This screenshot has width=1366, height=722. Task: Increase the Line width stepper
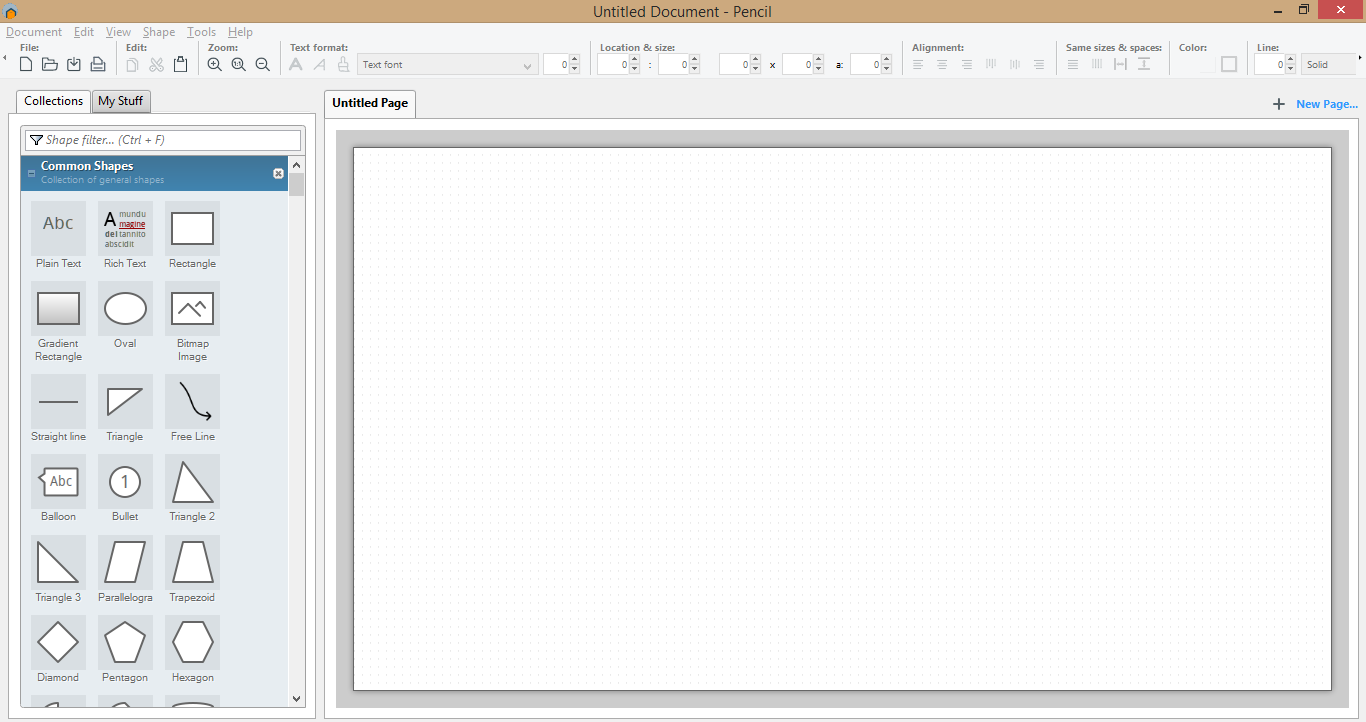1290,60
